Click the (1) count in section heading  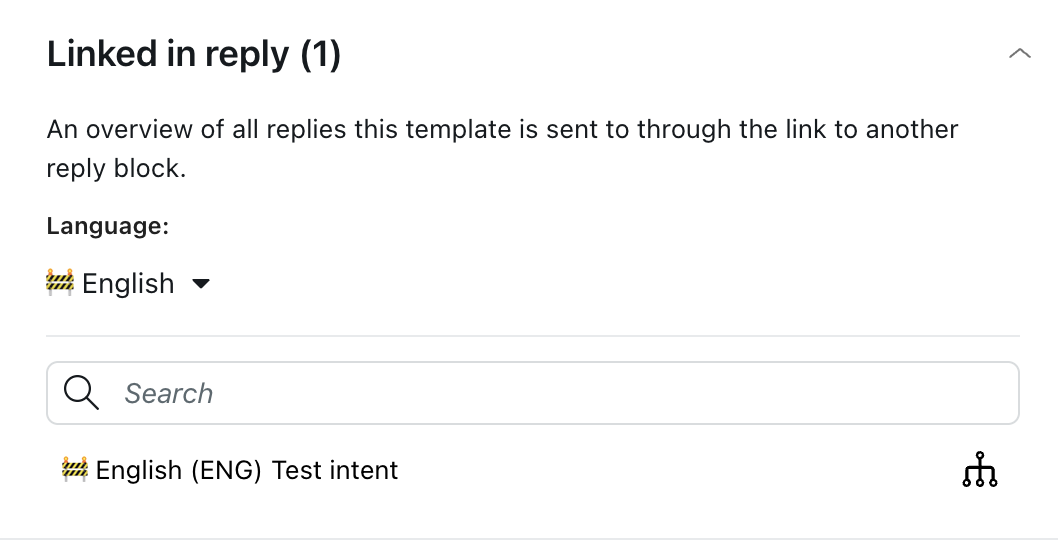point(321,54)
